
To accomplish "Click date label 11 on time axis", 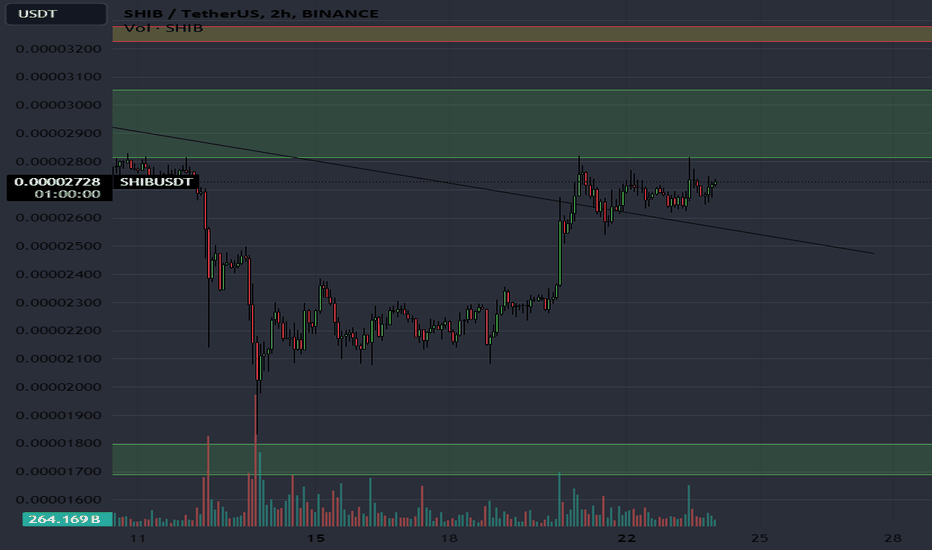I will coord(137,538).
